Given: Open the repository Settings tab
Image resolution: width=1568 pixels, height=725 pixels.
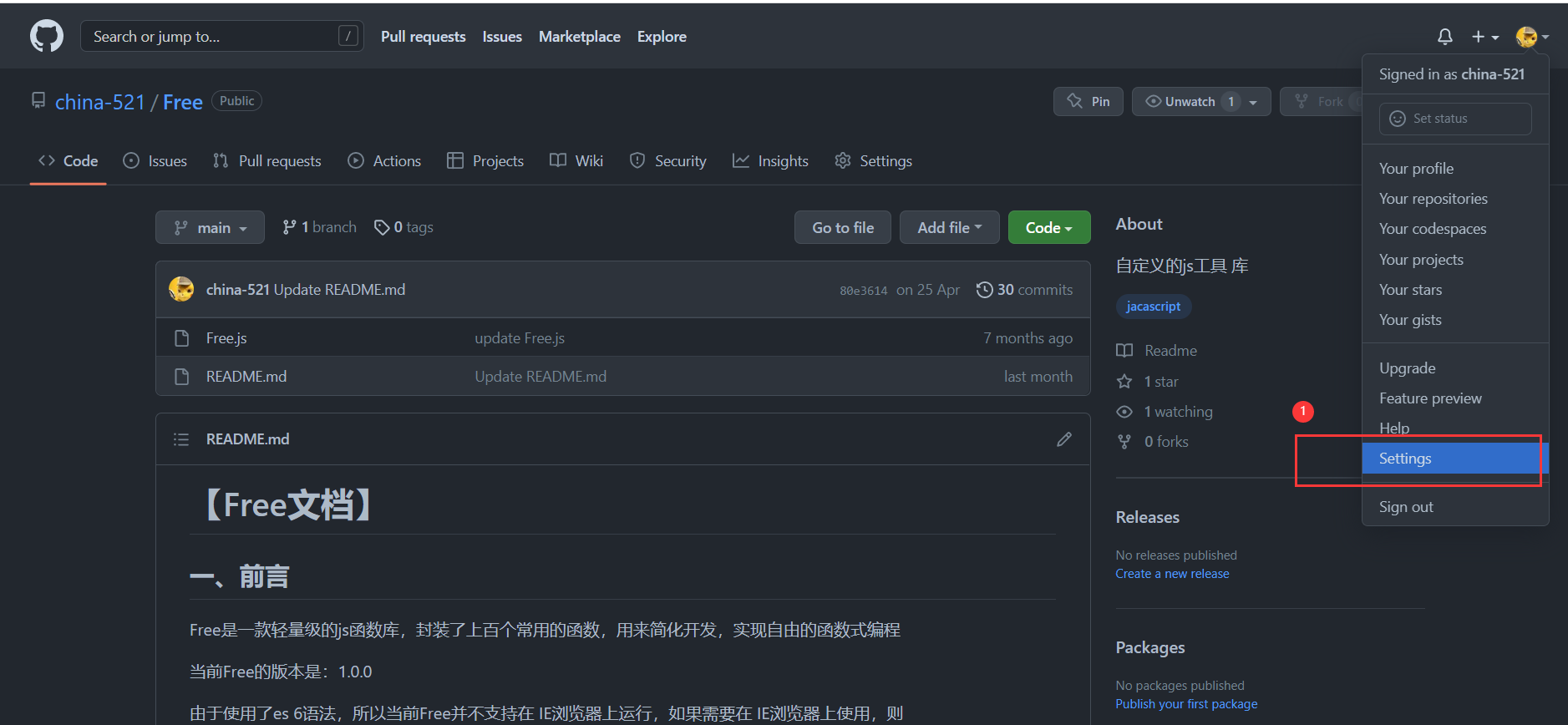Looking at the screenshot, I should [873, 161].
